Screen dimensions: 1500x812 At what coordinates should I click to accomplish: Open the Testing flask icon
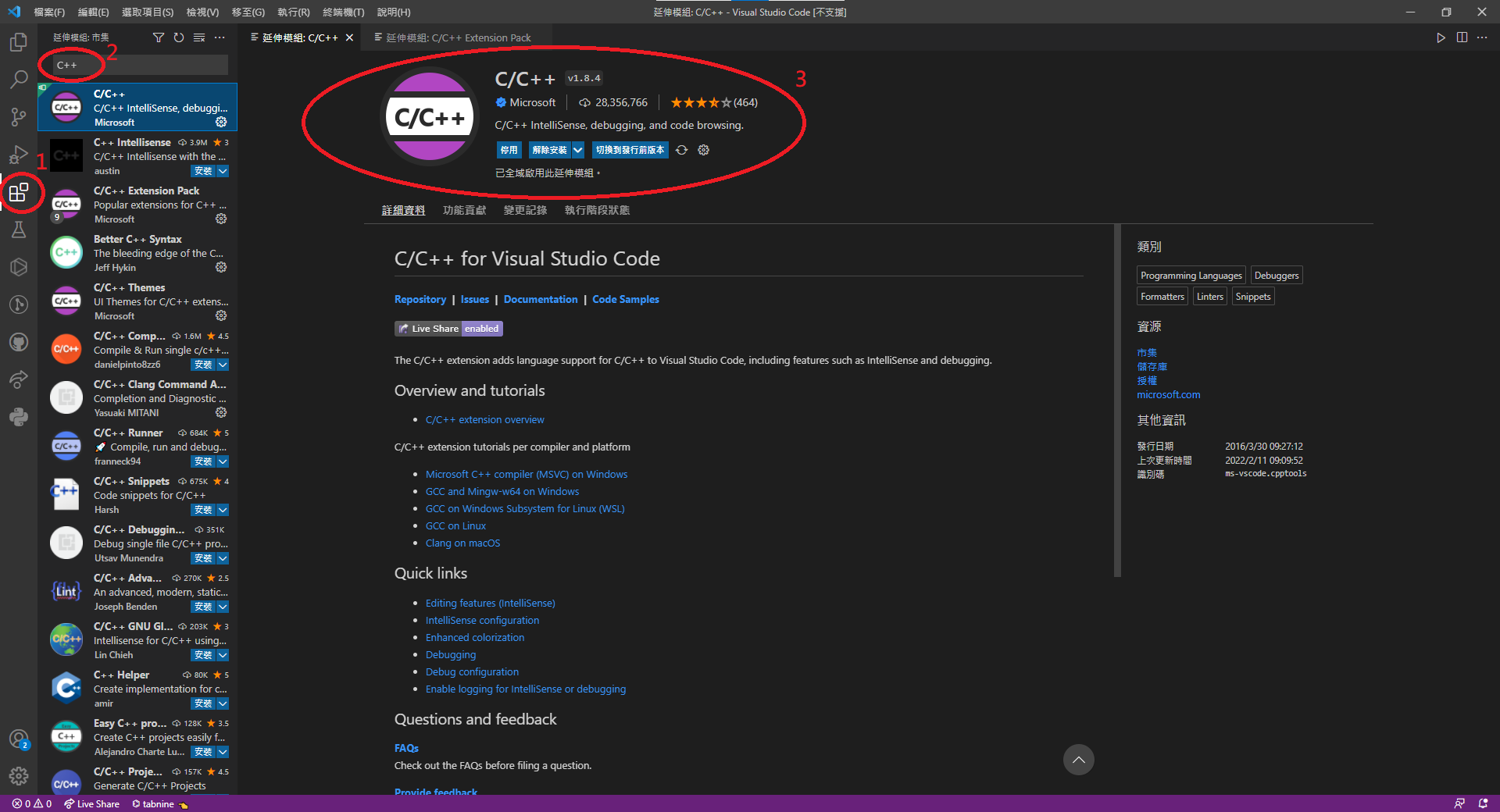(19, 230)
